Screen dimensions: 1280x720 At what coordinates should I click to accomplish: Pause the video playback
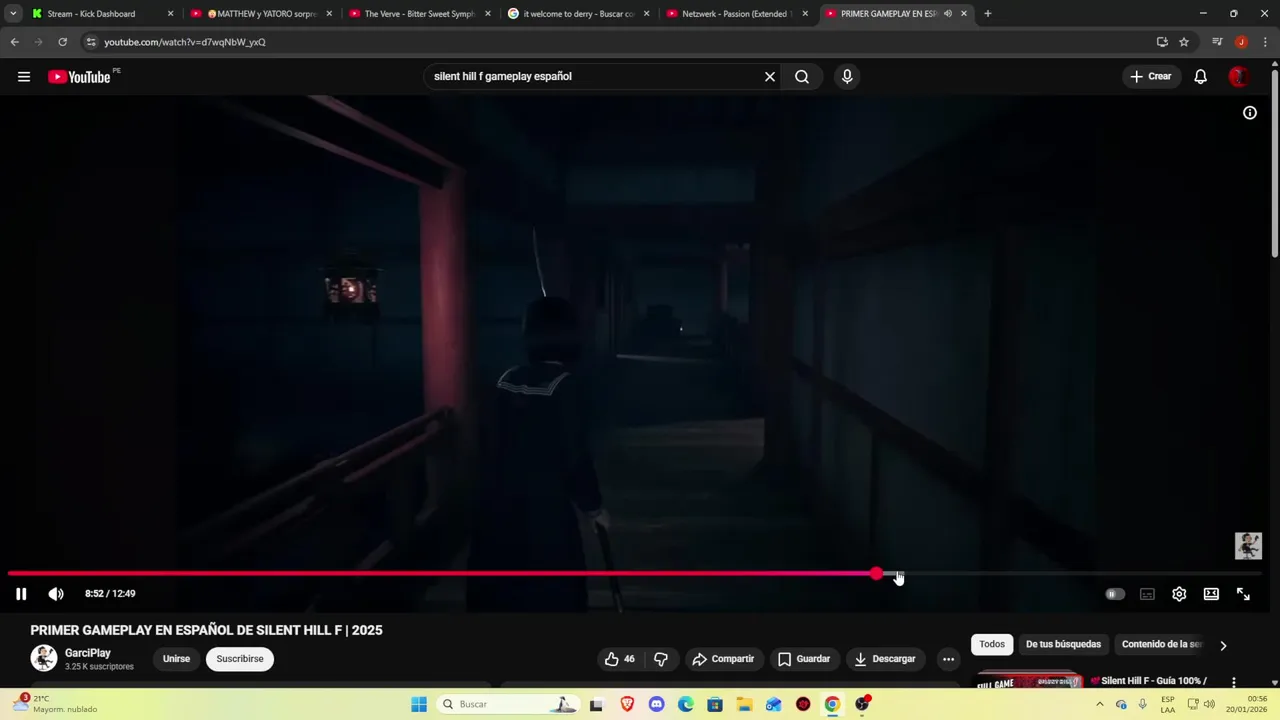pos(21,594)
